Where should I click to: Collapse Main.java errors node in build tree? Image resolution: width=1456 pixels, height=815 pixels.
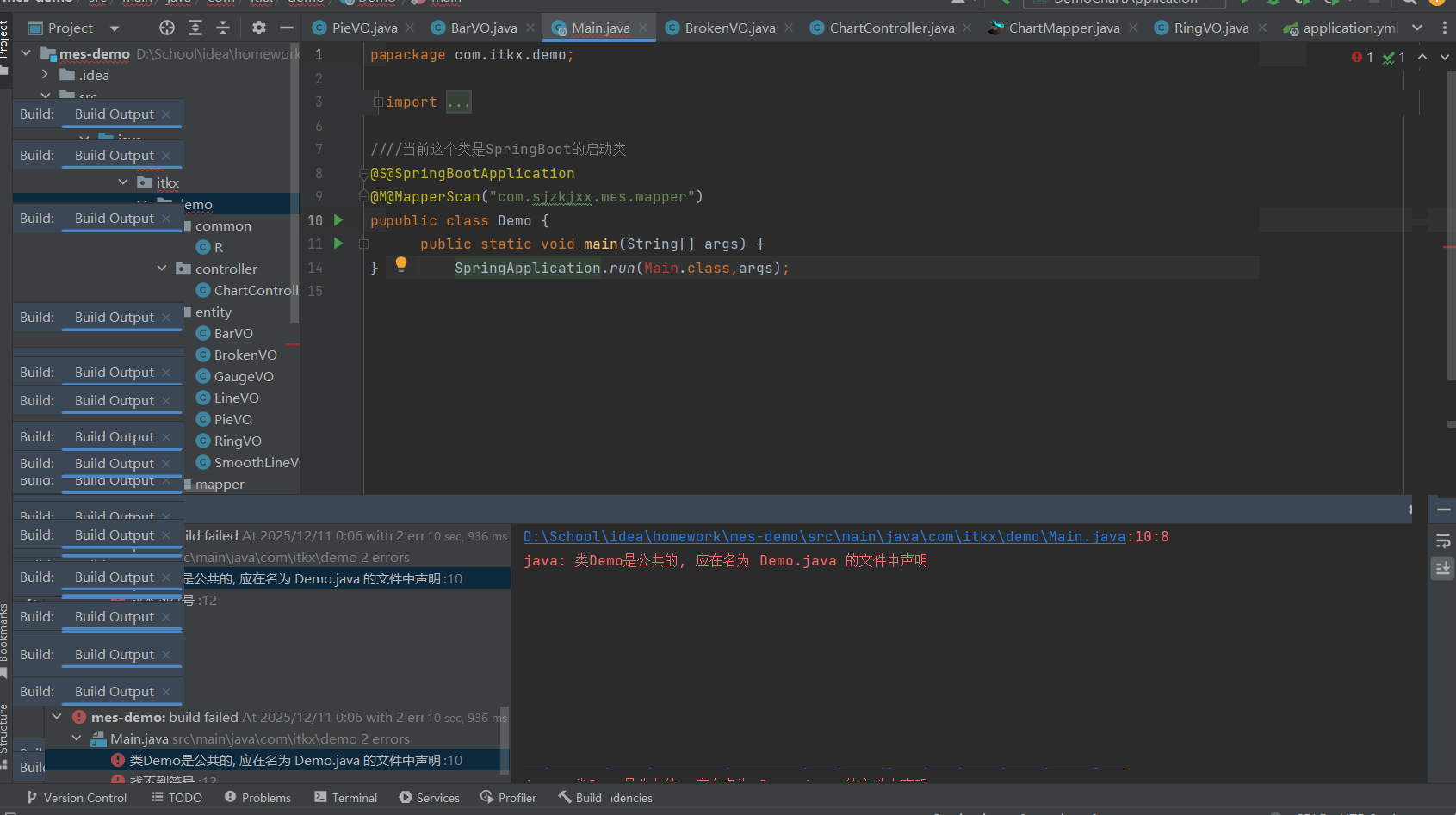[77, 738]
